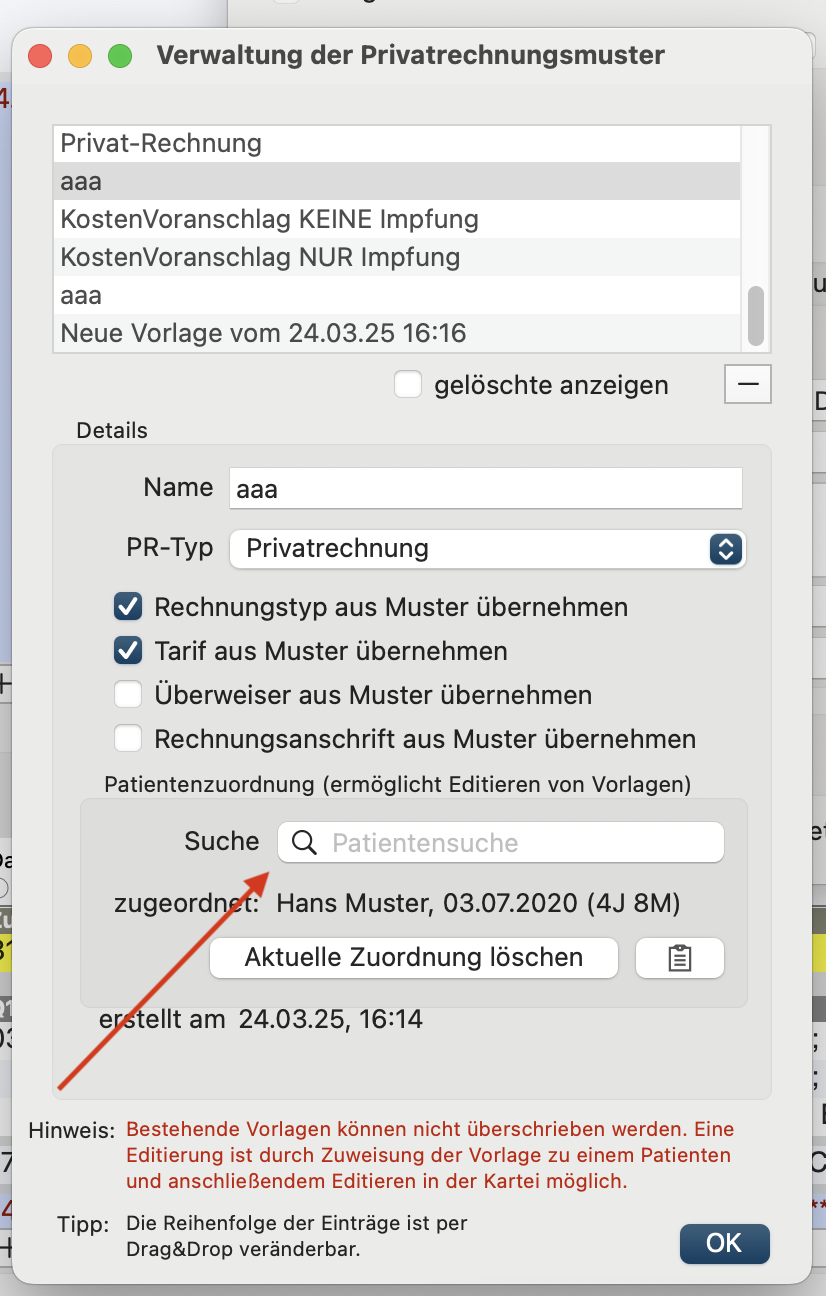Uncheck 'Rechnungstyp aus Muster übernehmen'

pos(127,607)
